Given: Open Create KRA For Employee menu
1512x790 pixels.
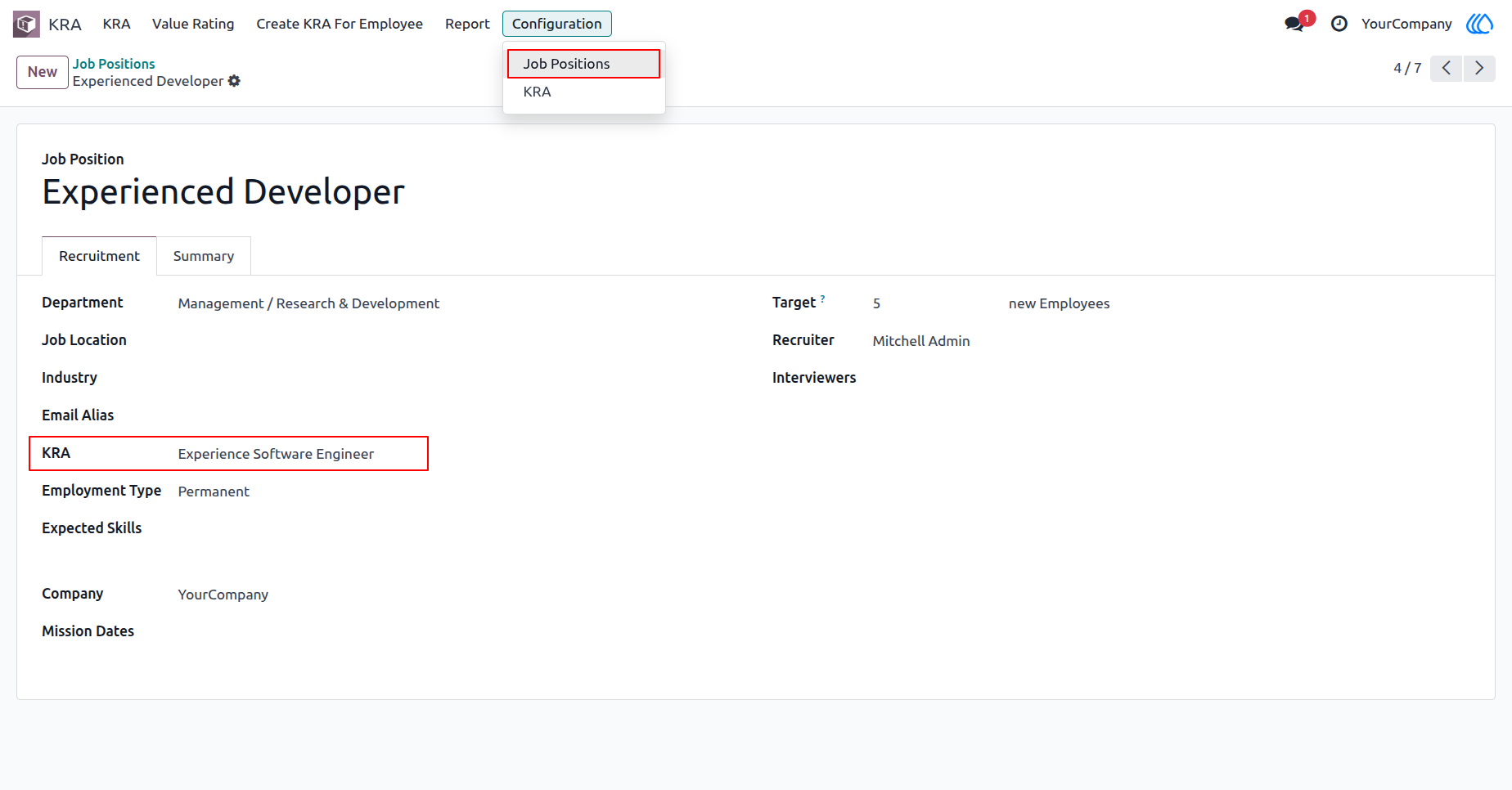Looking at the screenshot, I should pyautogui.click(x=340, y=24).
